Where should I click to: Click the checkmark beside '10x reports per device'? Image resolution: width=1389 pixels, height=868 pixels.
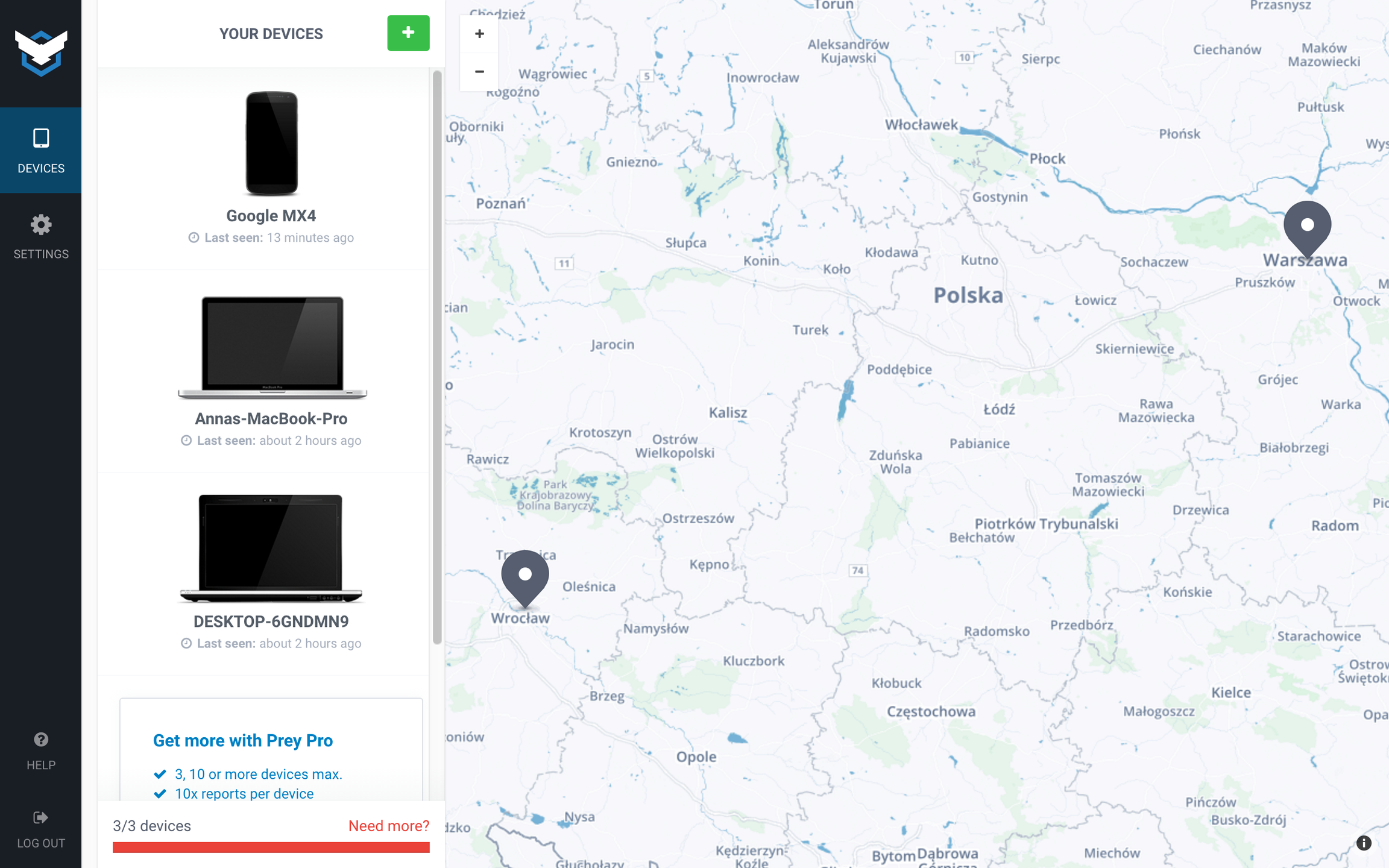point(160,794)
